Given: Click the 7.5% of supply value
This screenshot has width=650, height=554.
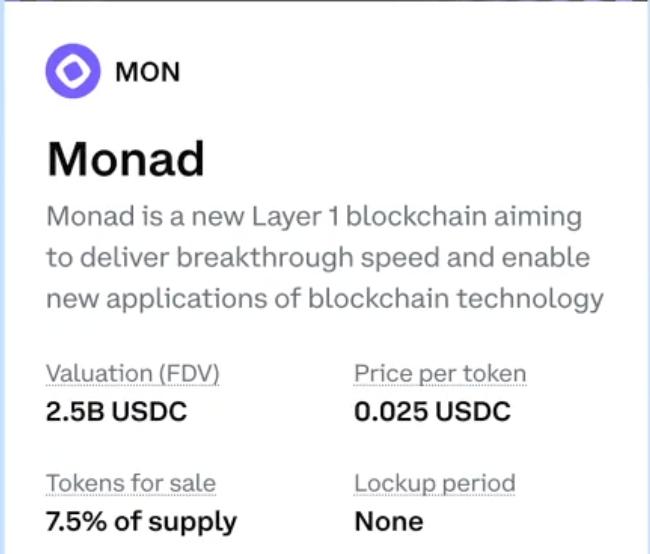Looking at the screenshot, I should 141,521.
